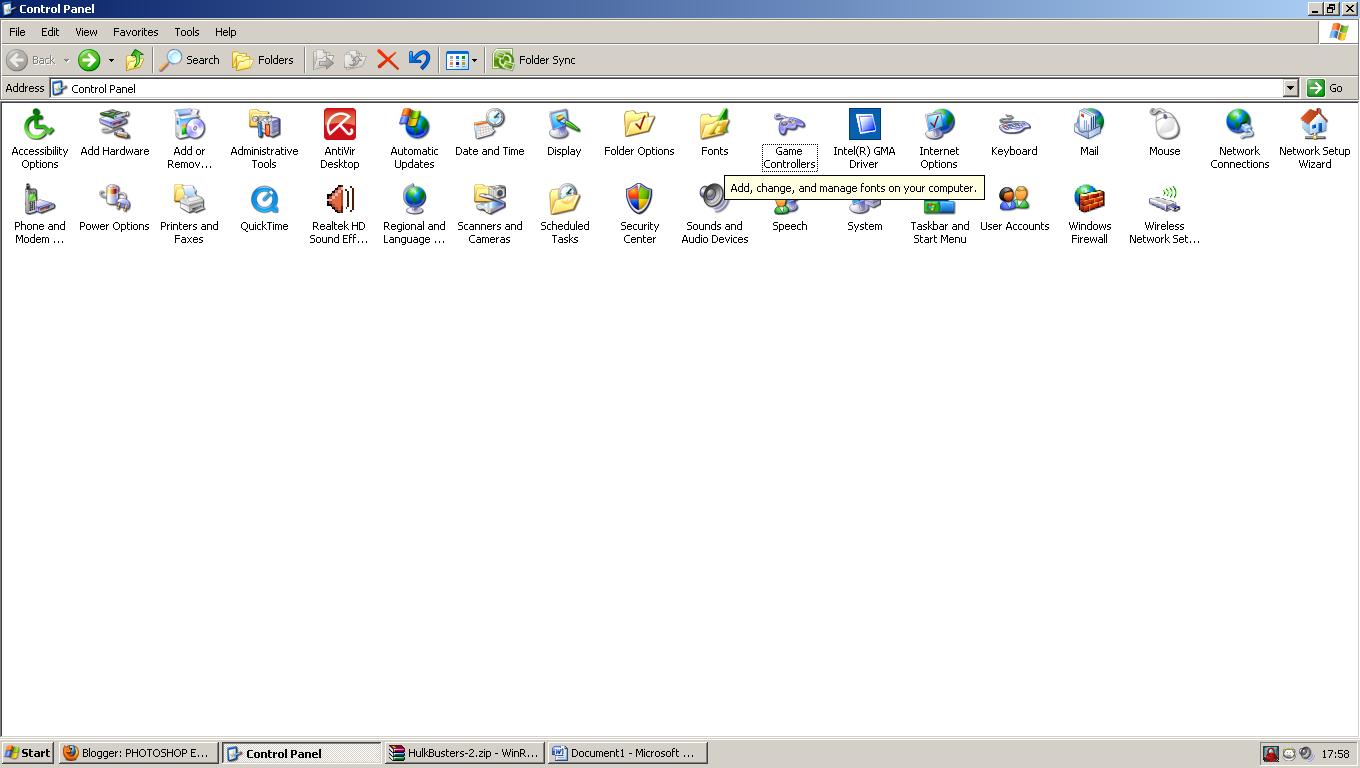Open System applet label
The height and width of the screenshot is (768, 1360).
click(864, 226)
